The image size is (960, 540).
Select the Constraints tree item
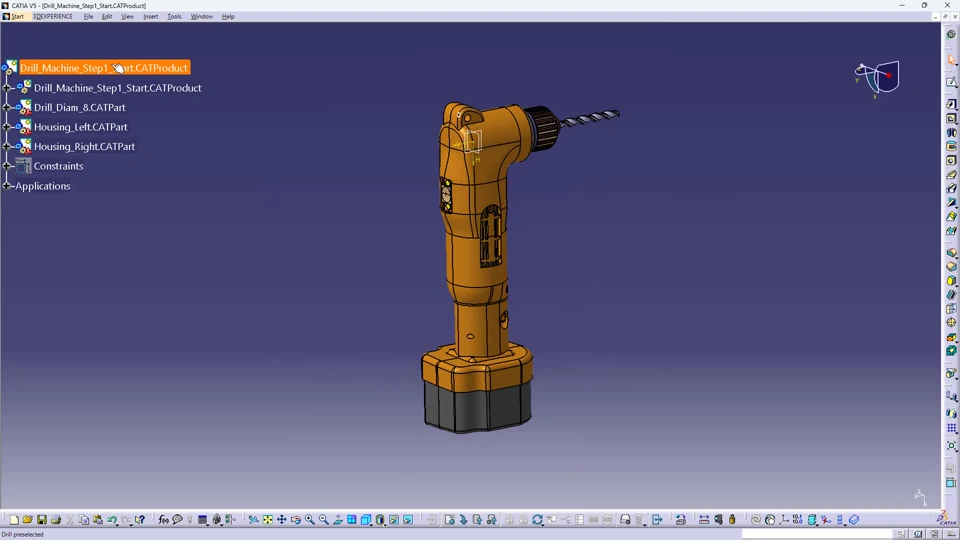[x=58, y=166]
